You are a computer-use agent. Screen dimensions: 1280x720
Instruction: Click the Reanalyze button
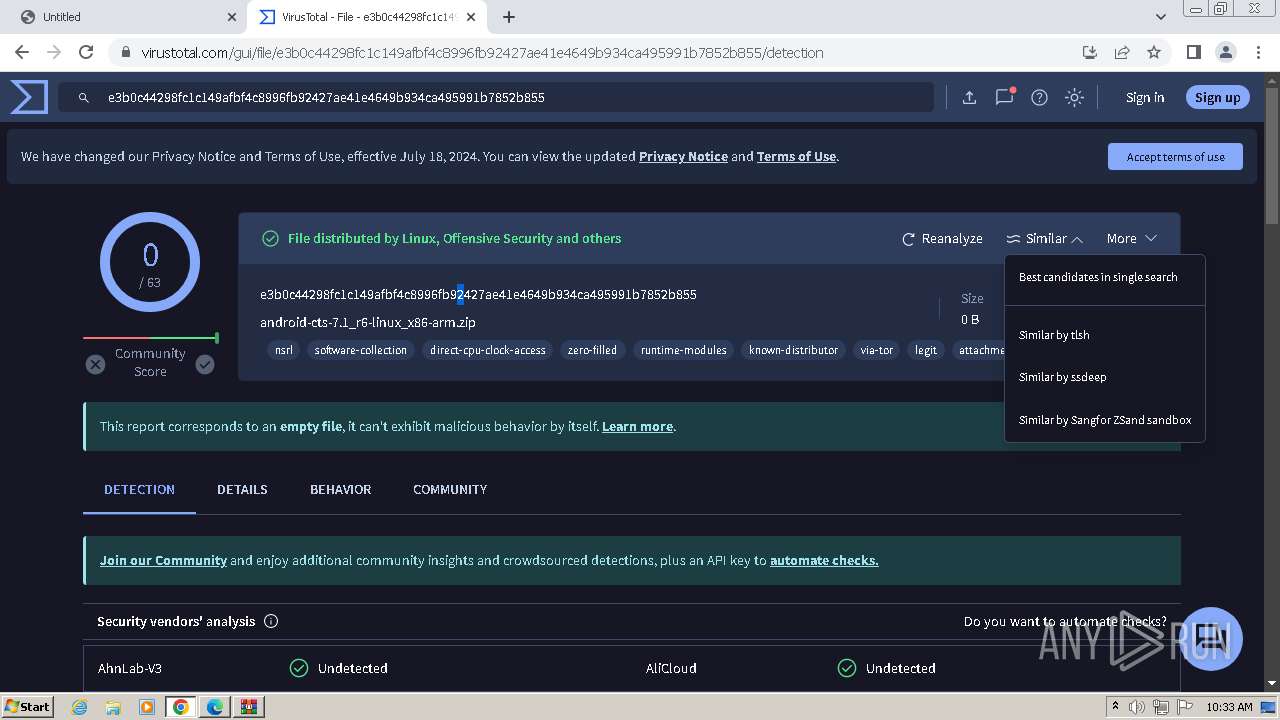(942, 238)
